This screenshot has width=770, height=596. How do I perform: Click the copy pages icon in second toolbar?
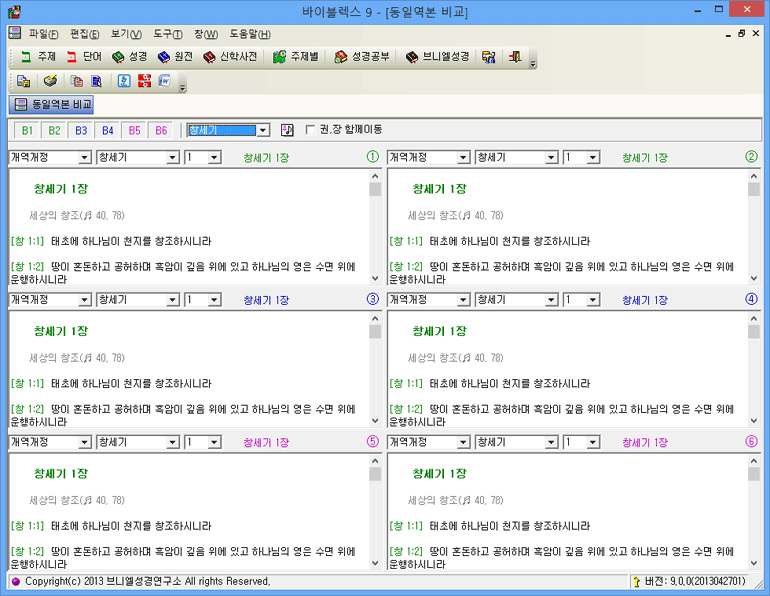coord(76,81)
